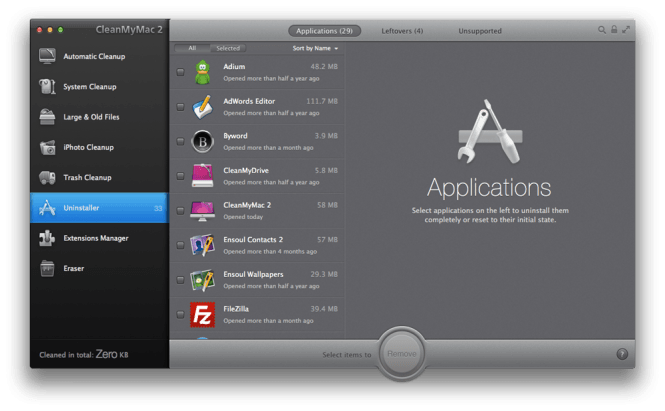
Task: Click the CleanMyMac 2 app icon
Action: coord(202,211)
